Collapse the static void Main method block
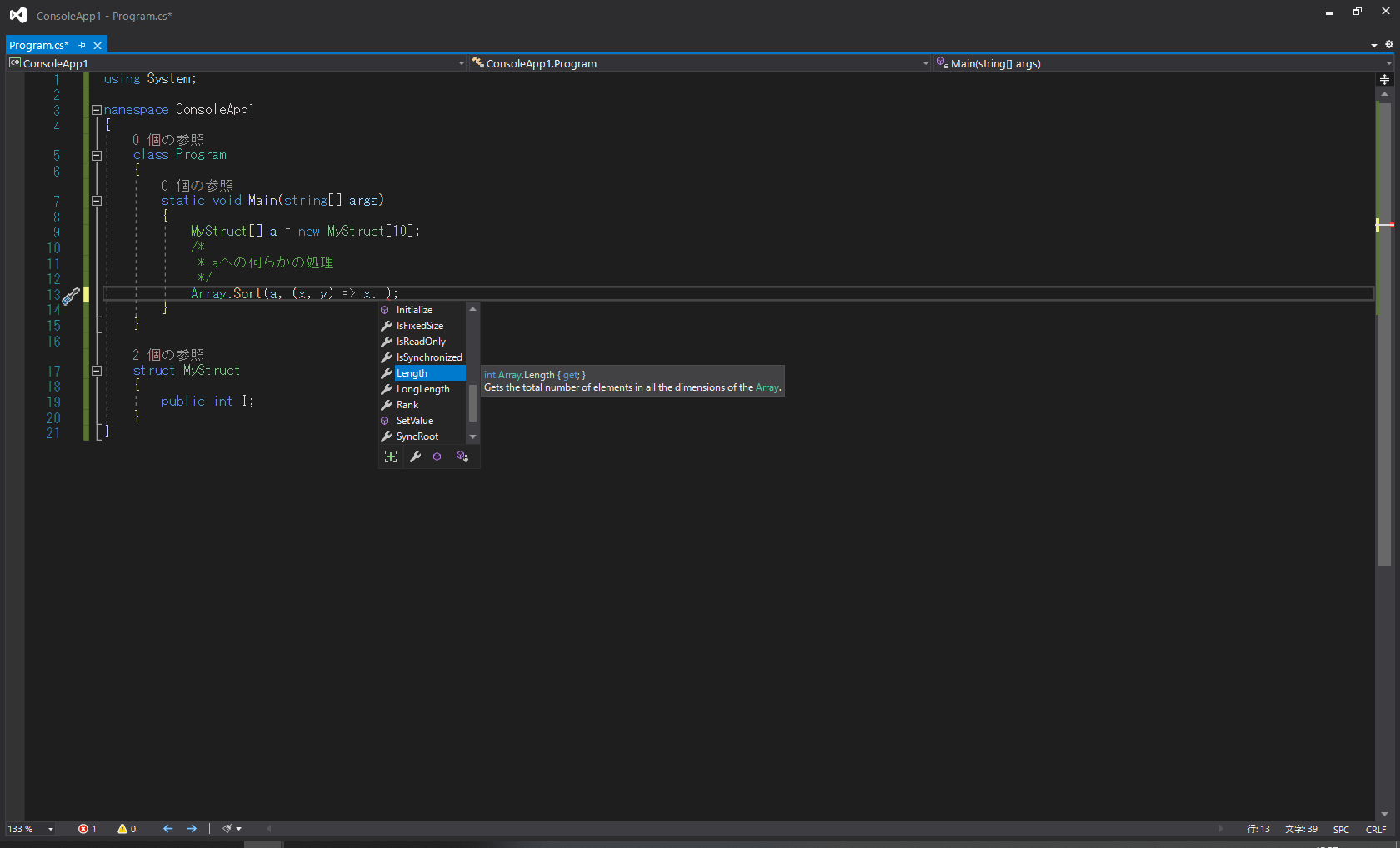This screenshot has height=848, width=1400. coord(97,201)
